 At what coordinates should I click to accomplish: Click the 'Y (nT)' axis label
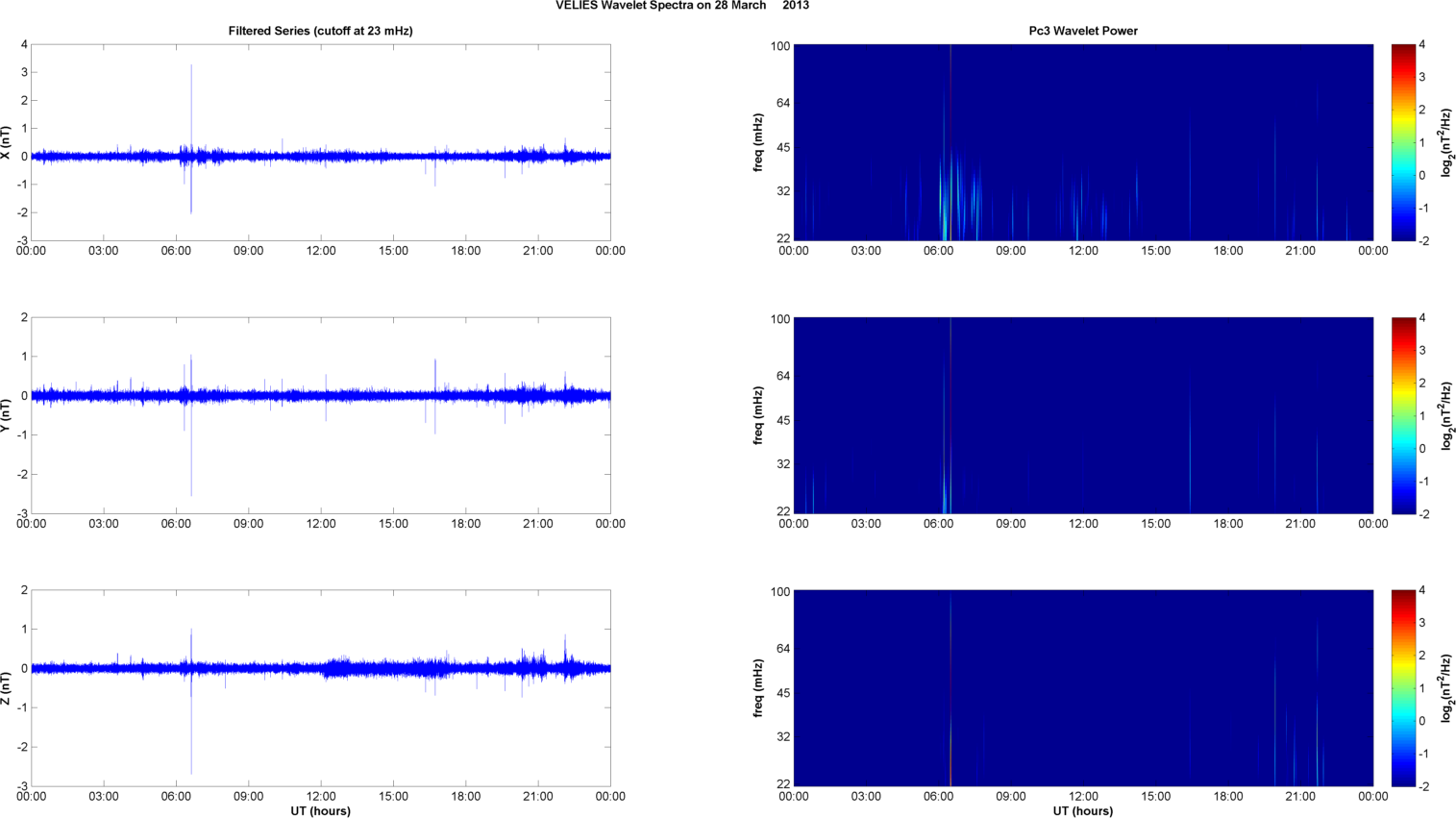click(x=7, y=415)
